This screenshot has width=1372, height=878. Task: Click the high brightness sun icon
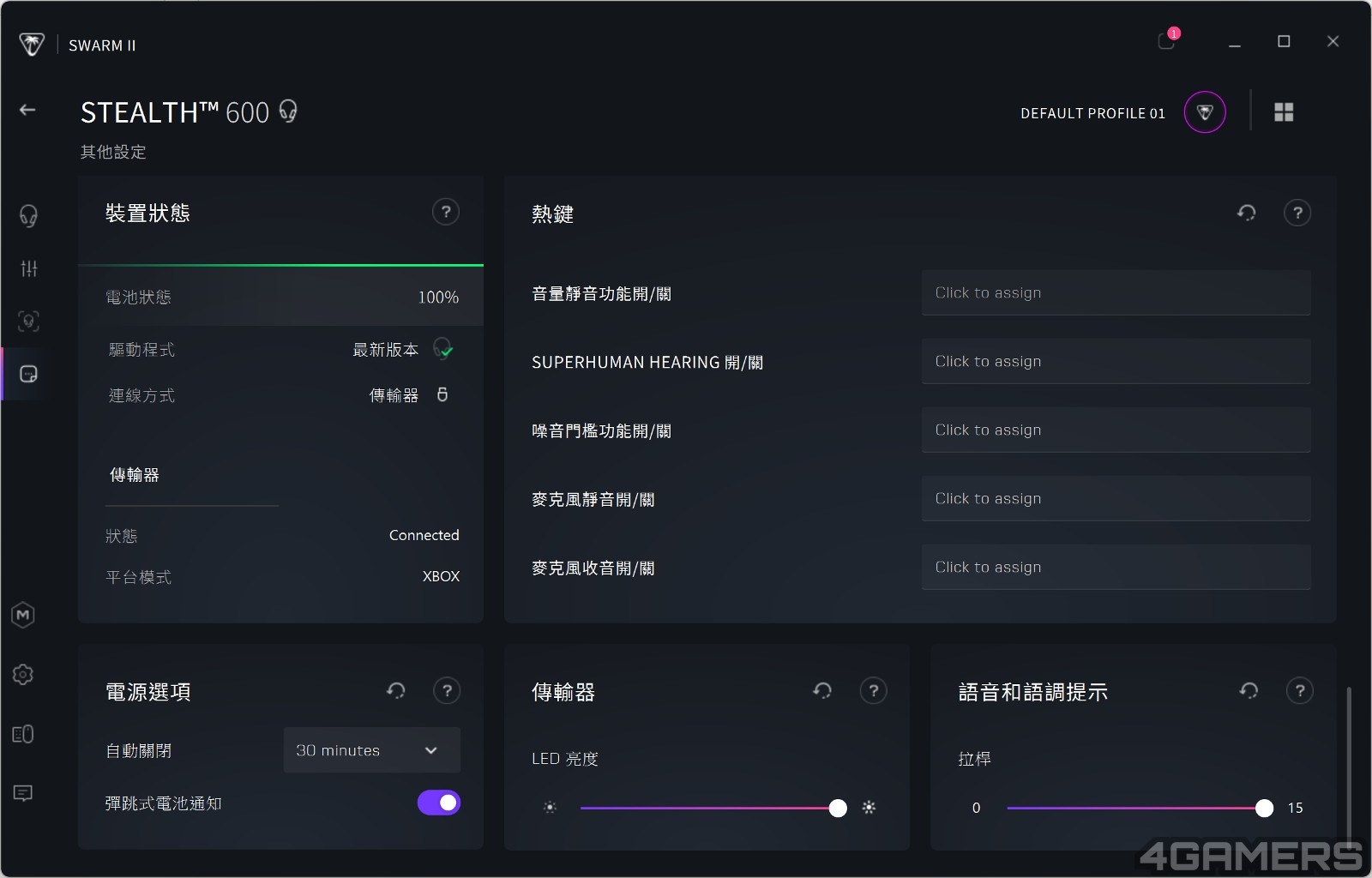(869, 807)
